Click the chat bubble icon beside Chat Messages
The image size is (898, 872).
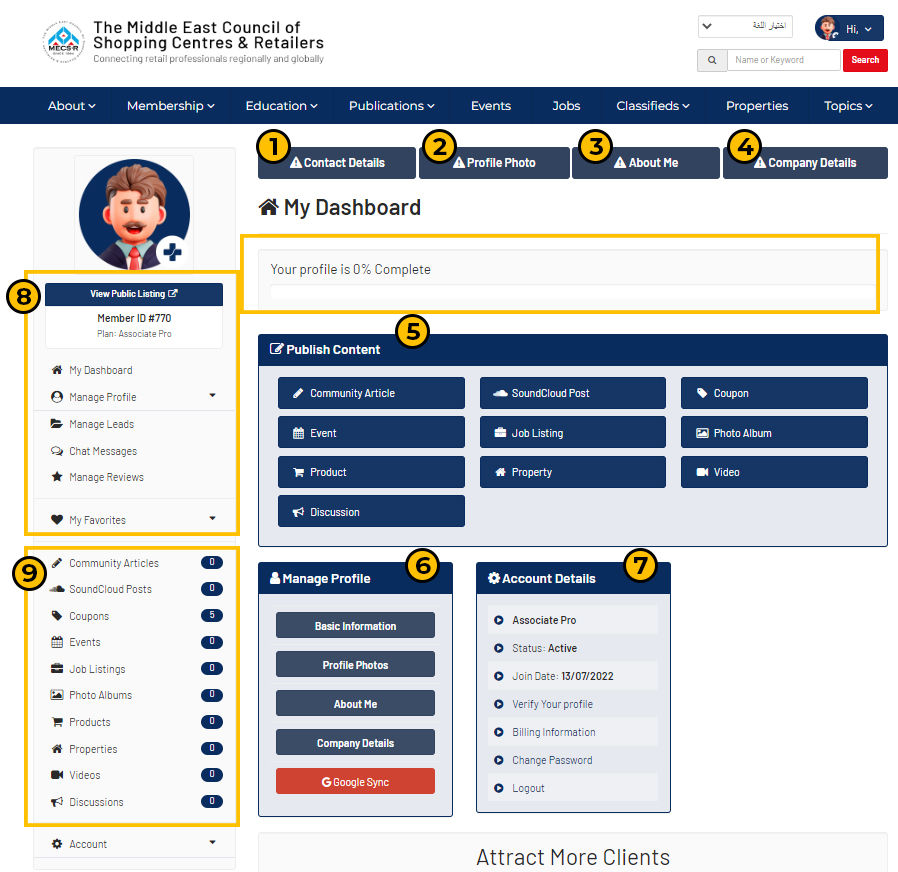[57, 451]
